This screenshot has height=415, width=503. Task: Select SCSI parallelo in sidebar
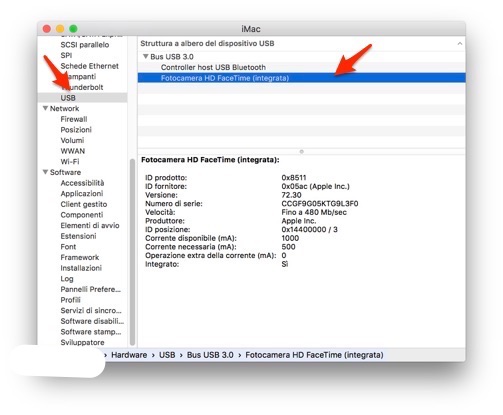coord(85,45)
